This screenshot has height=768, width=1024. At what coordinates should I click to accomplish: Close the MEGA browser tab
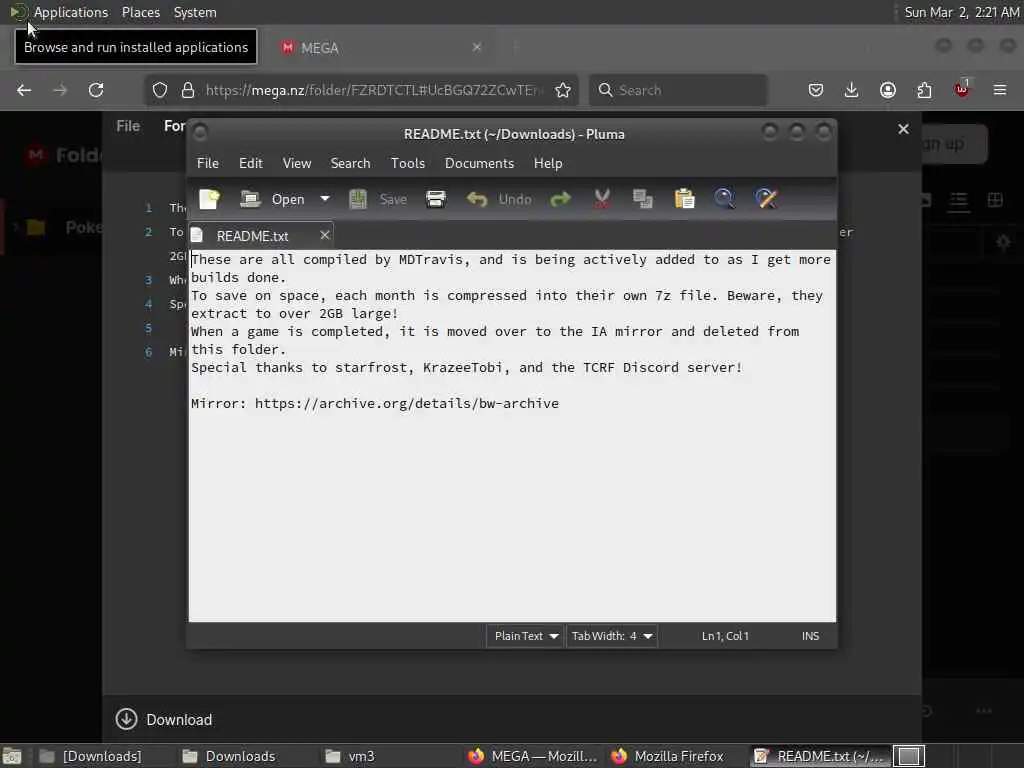tap(477, 47)
